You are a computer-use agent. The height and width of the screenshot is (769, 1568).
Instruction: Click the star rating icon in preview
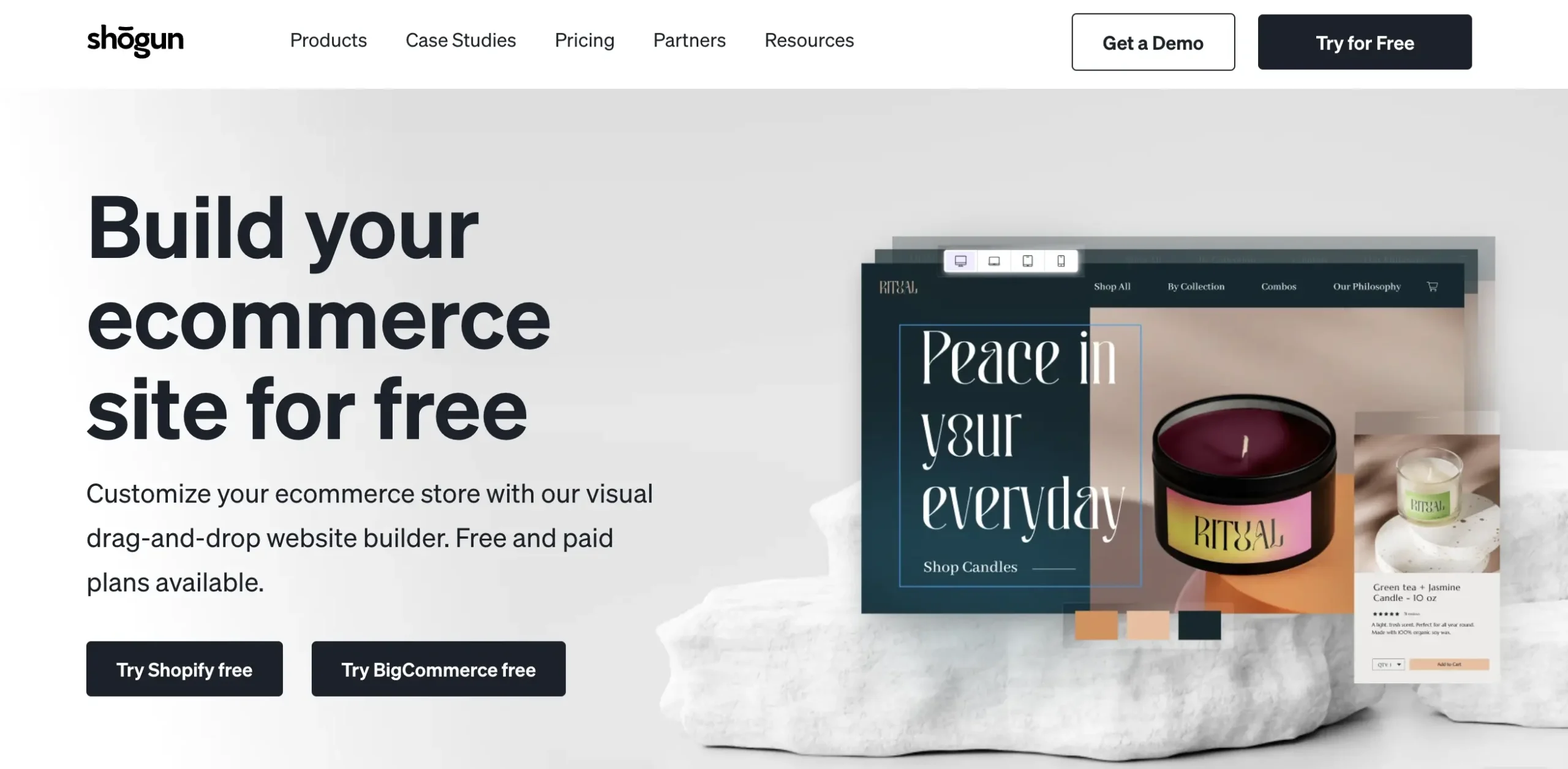[1386, 614]
